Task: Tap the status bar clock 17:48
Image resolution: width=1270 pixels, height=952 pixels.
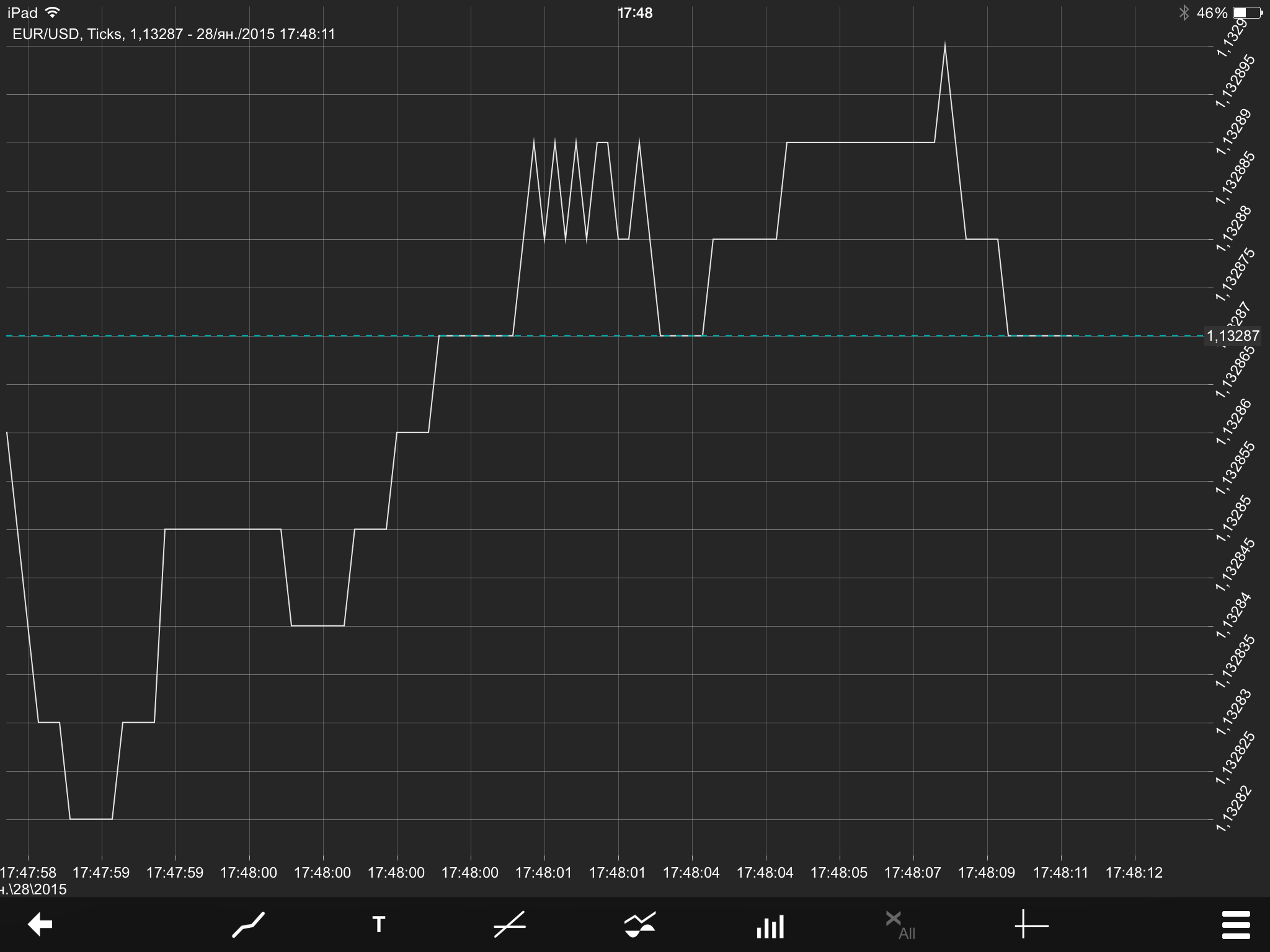Action: pyautogui.click(x=635, y=13)
